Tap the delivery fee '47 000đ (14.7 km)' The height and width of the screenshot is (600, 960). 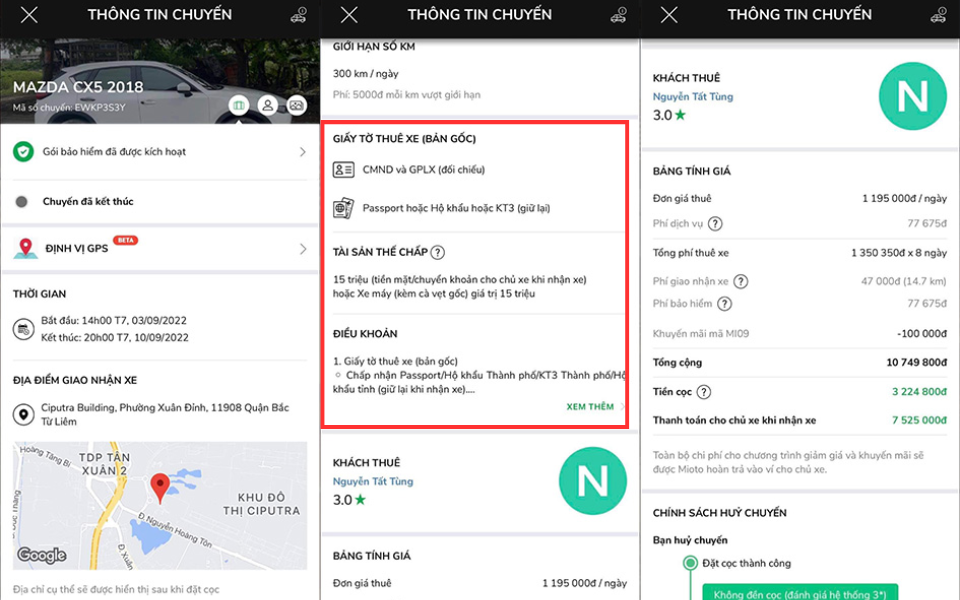pos(904,282)
